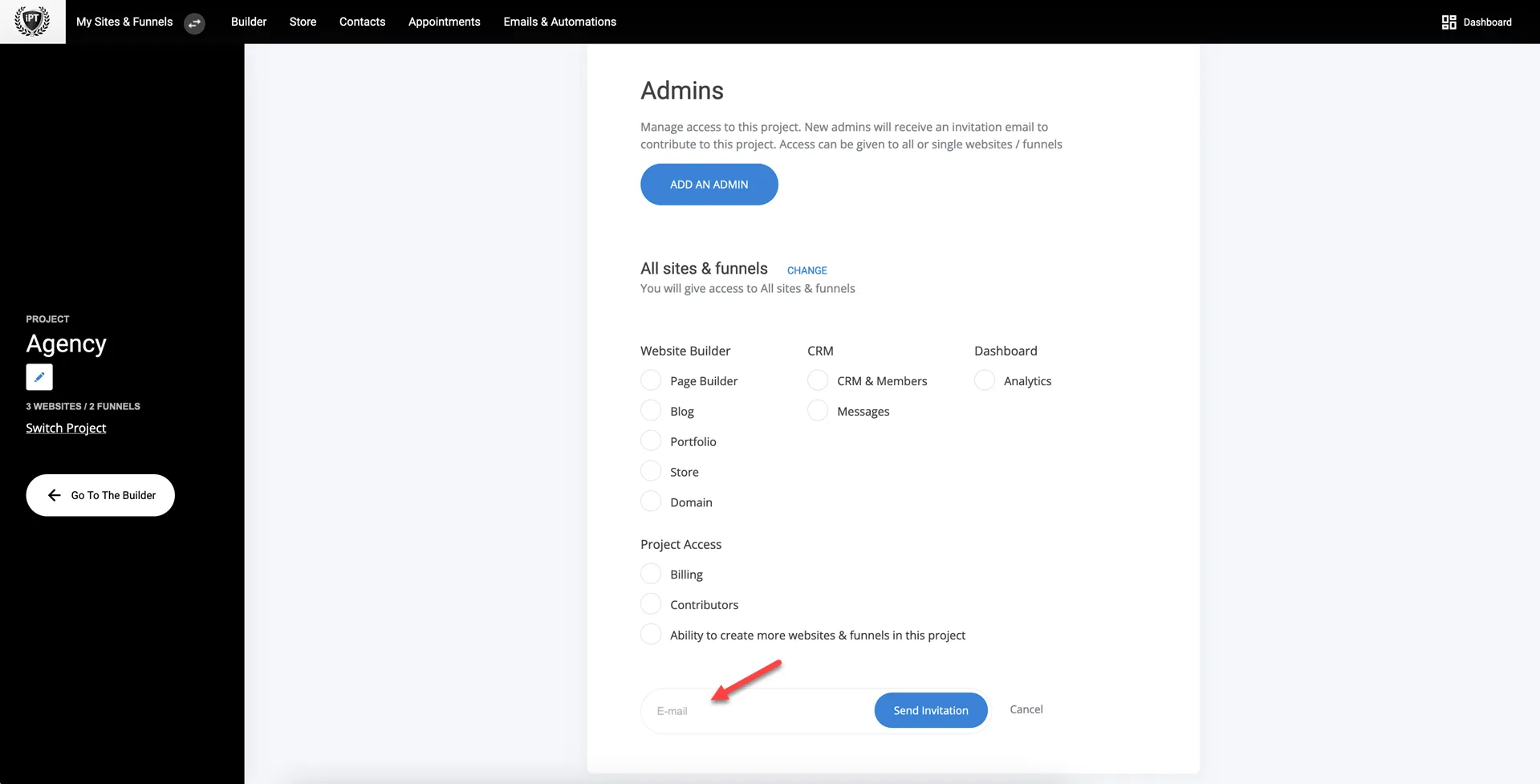Check the Billing option under Project Access
Image resolution: width=1540 pixels, height=784 pixels.
651,573
